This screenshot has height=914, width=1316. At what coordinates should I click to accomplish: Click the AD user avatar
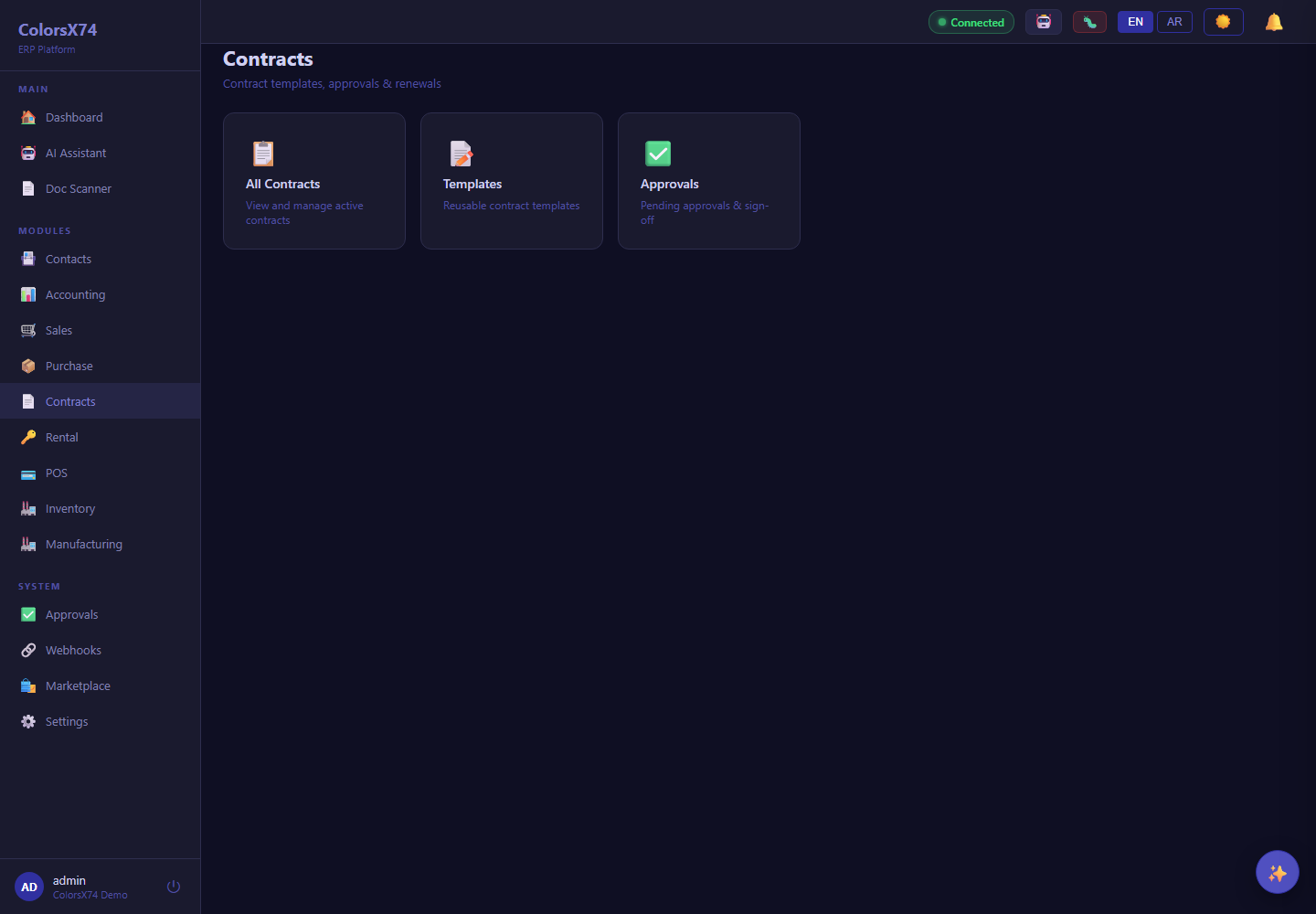click(29, 887)
